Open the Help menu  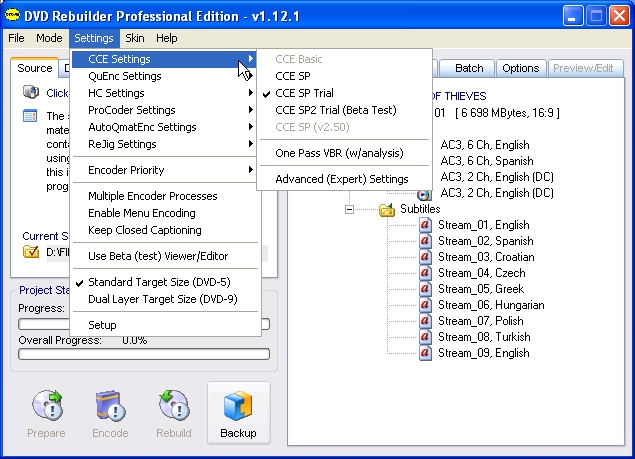pos(167,38)
